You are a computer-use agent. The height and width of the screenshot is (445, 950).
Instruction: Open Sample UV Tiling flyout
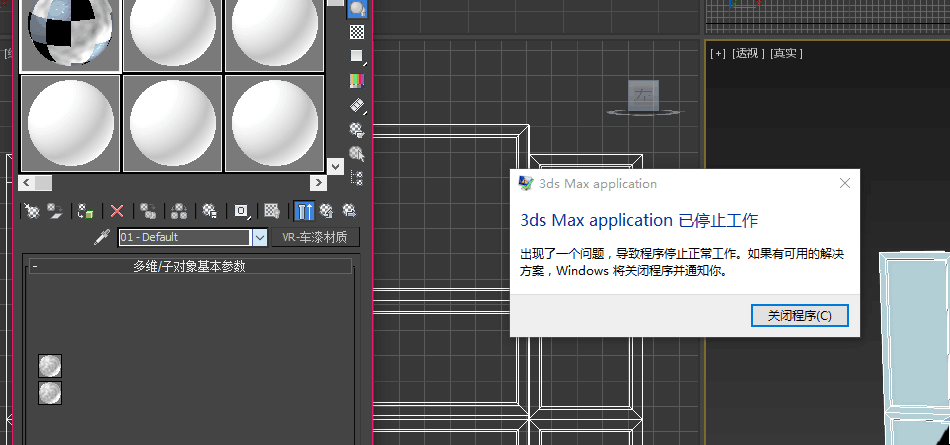coord(357,56)
